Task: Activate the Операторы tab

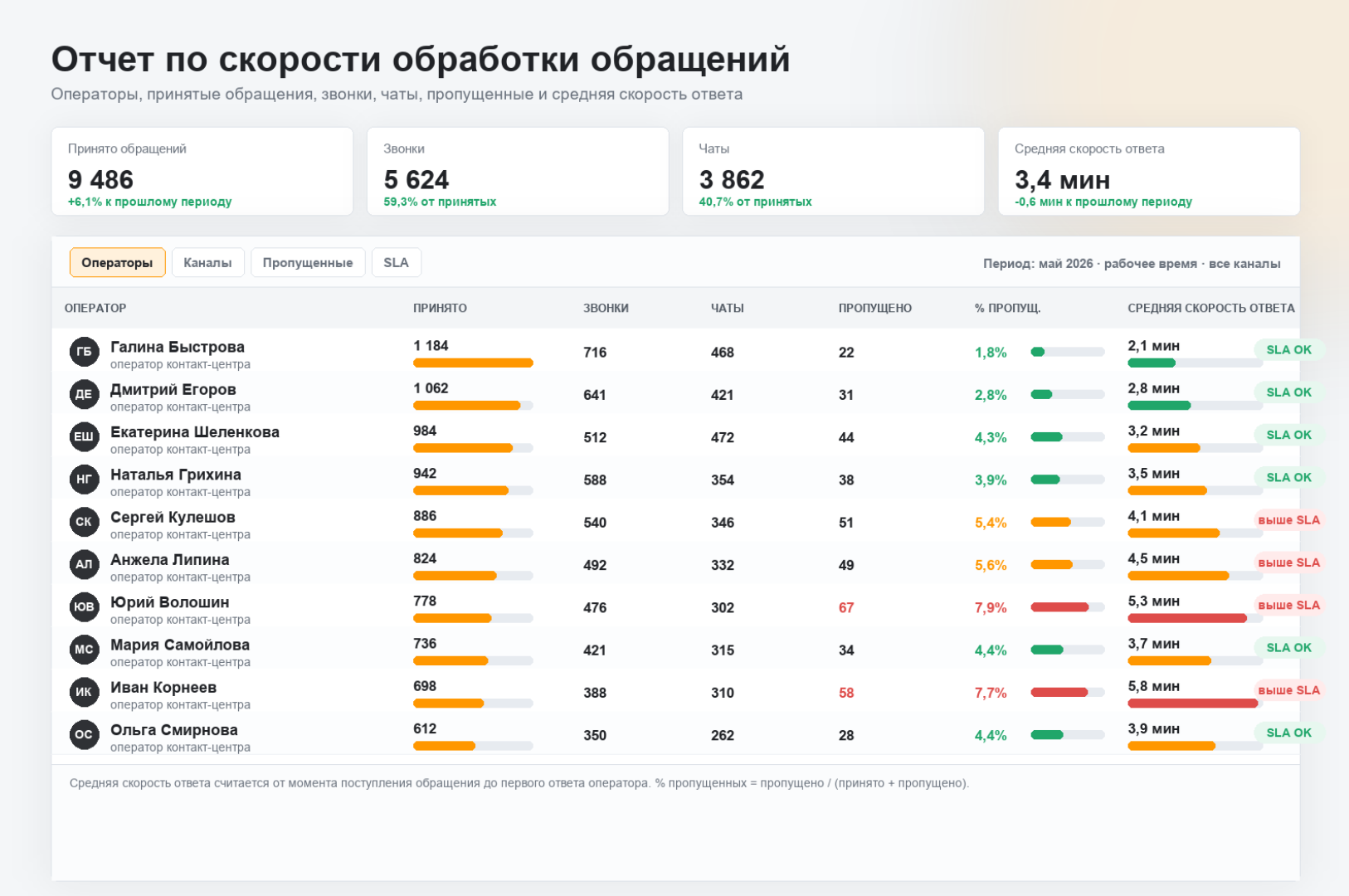Action: click(117, 262)
